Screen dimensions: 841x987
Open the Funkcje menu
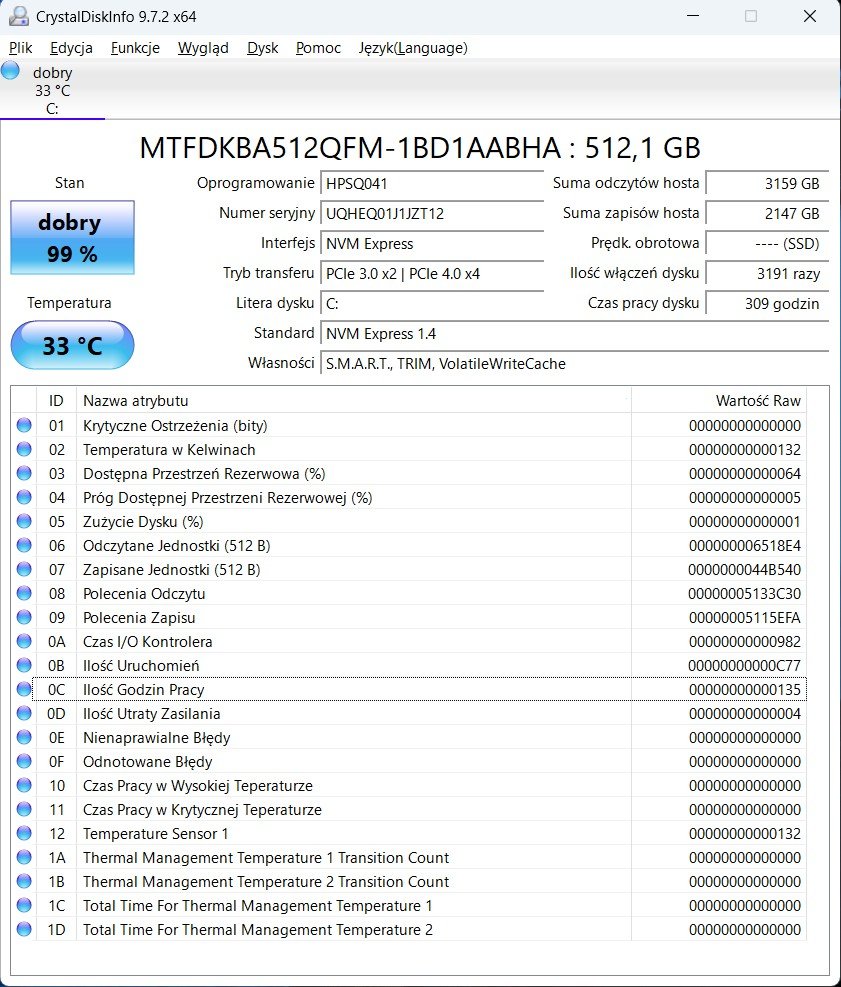pos(135,48)
